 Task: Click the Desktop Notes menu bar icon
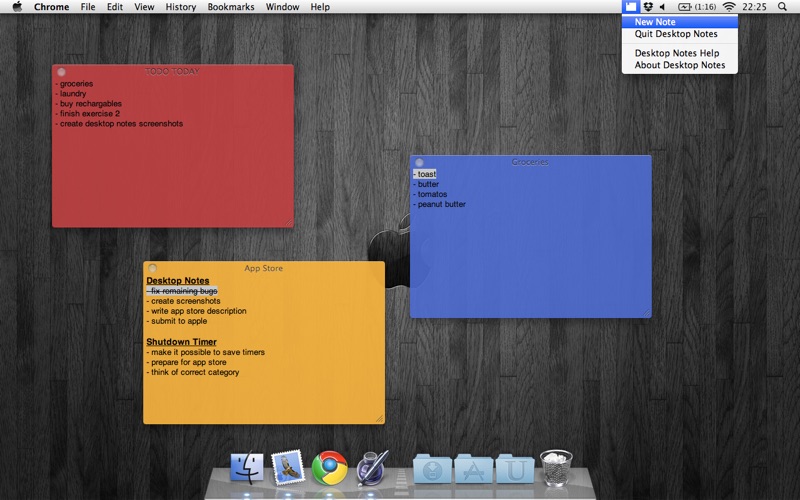point(630,7)
